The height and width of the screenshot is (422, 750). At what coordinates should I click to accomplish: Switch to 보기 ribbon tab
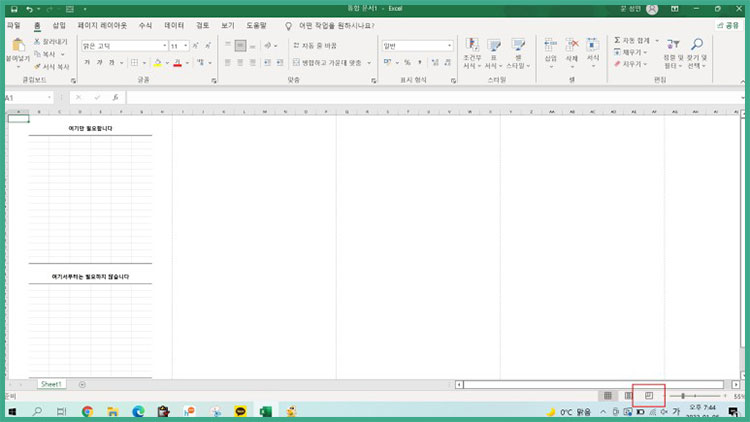(x=228, y=25)
